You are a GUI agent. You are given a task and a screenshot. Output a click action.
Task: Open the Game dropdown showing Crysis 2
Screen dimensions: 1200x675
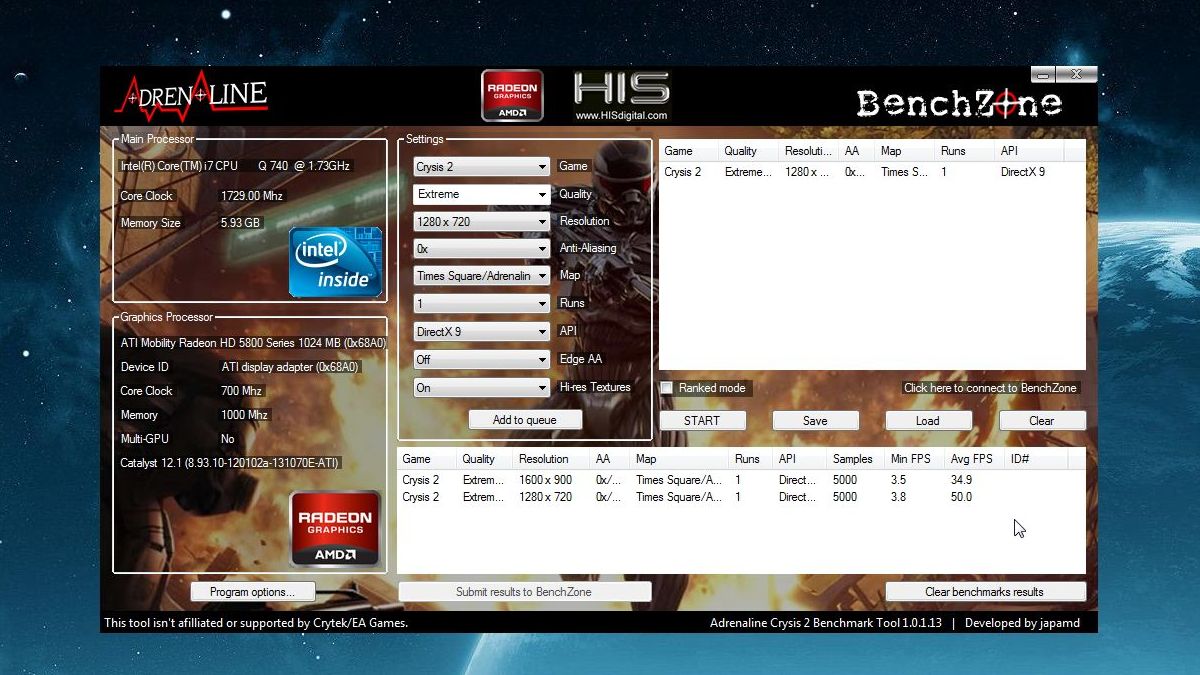(482, 167)
